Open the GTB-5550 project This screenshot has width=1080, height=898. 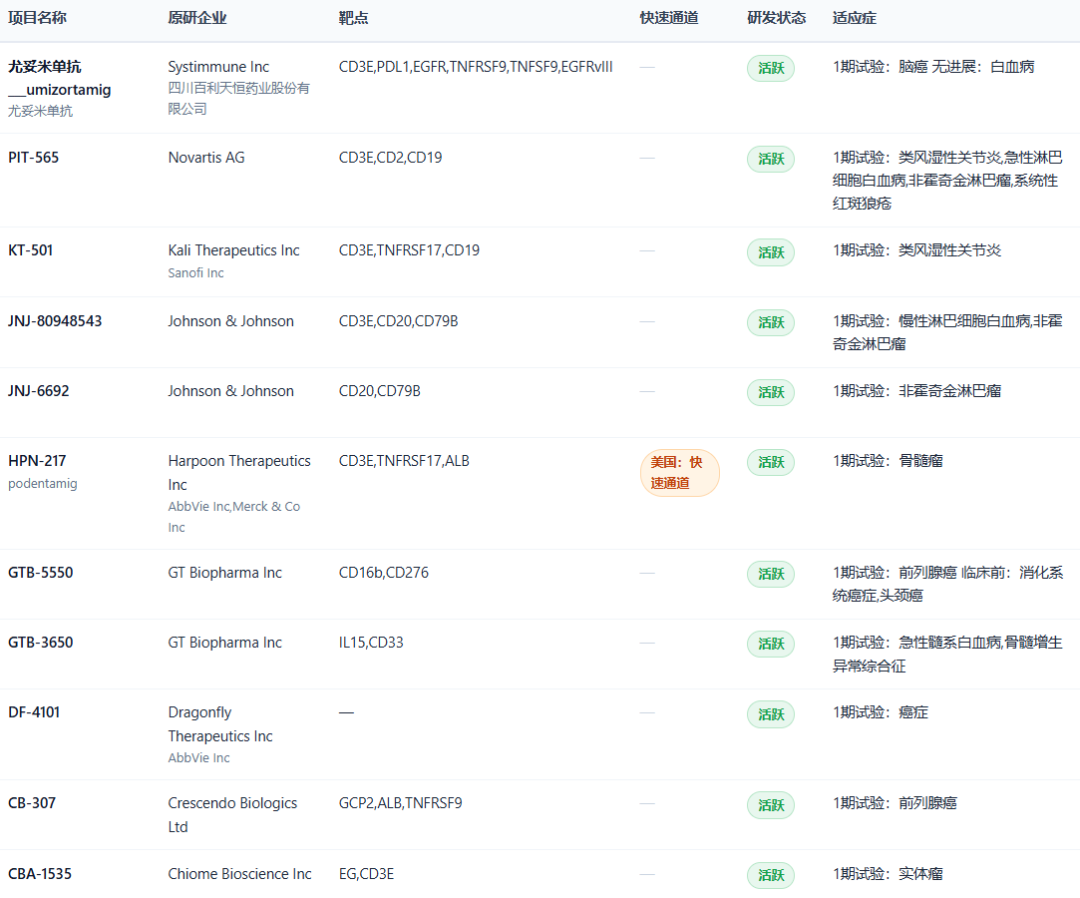[x=41, y=573]
